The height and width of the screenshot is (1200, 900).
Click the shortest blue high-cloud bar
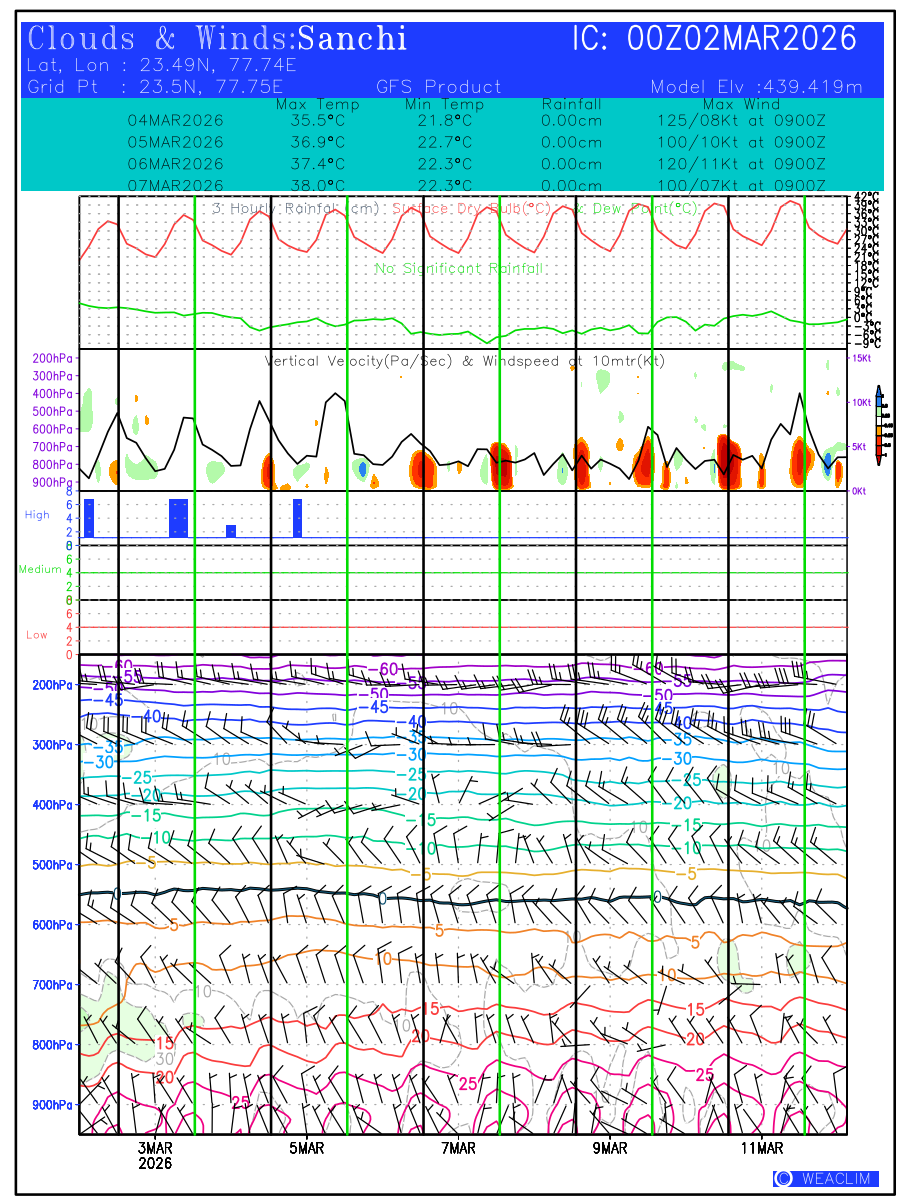[231, 531]
